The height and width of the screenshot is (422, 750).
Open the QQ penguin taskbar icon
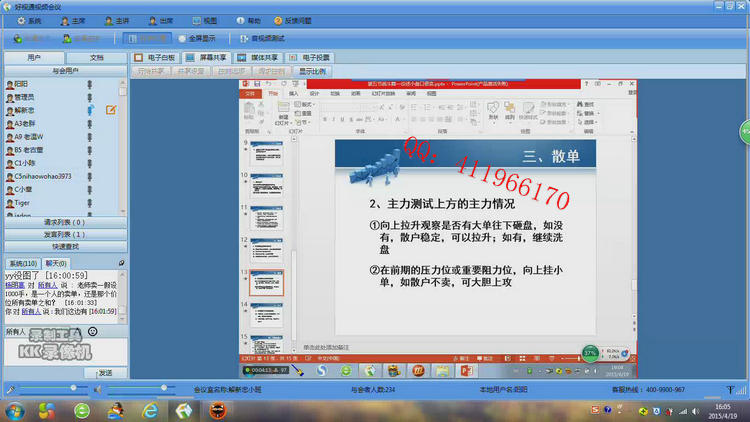[x=116, y=411]
